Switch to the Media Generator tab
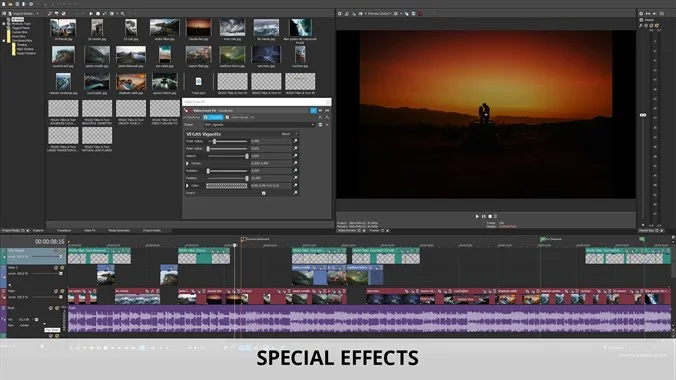Screen dimensions: 676x380 (x=119, y=231)
